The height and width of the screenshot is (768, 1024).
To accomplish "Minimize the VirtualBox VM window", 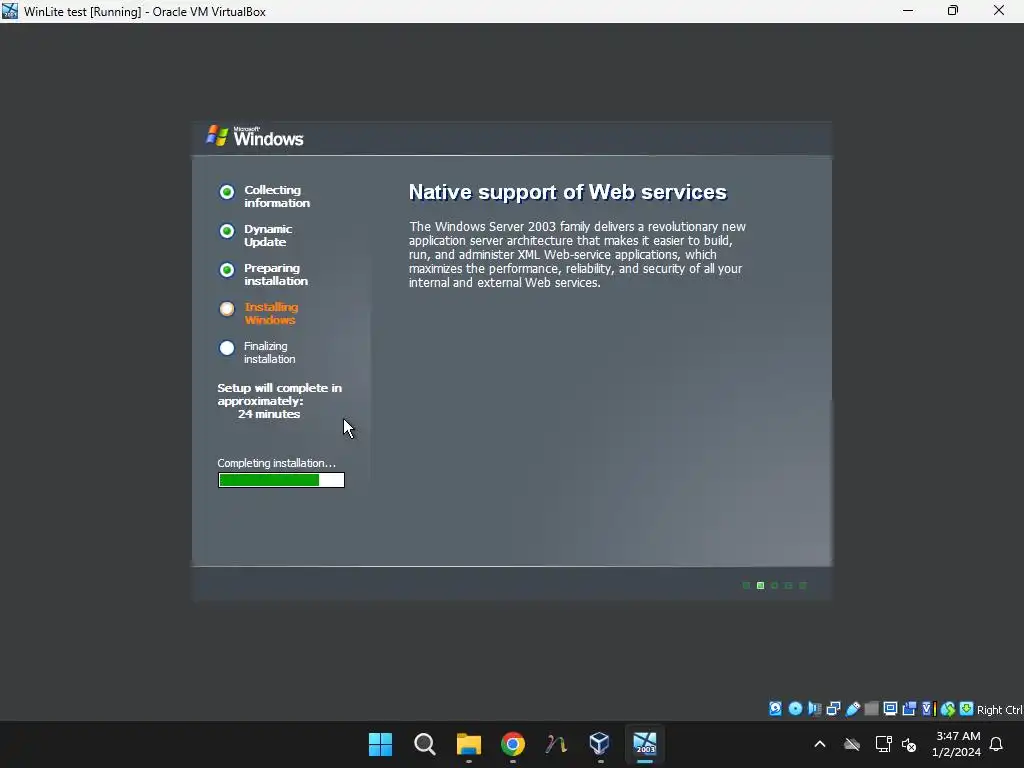I will (908, 11).
